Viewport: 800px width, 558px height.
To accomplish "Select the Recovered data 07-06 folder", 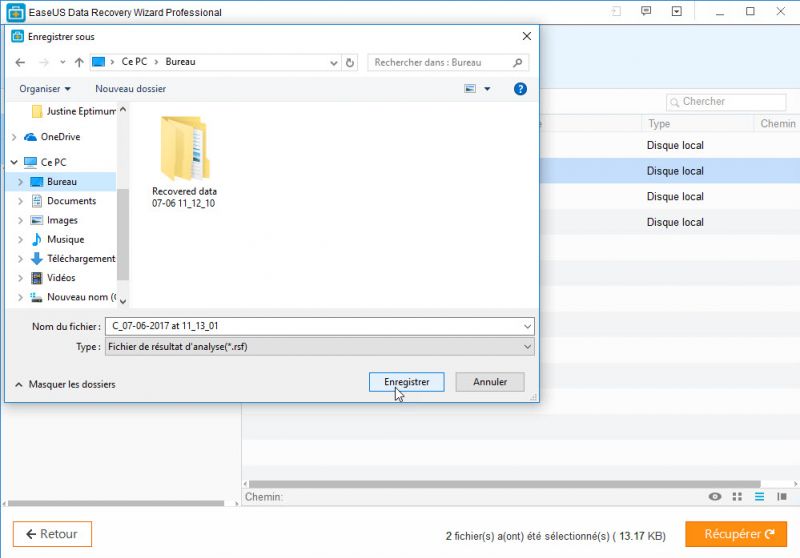I will (184, 162).
